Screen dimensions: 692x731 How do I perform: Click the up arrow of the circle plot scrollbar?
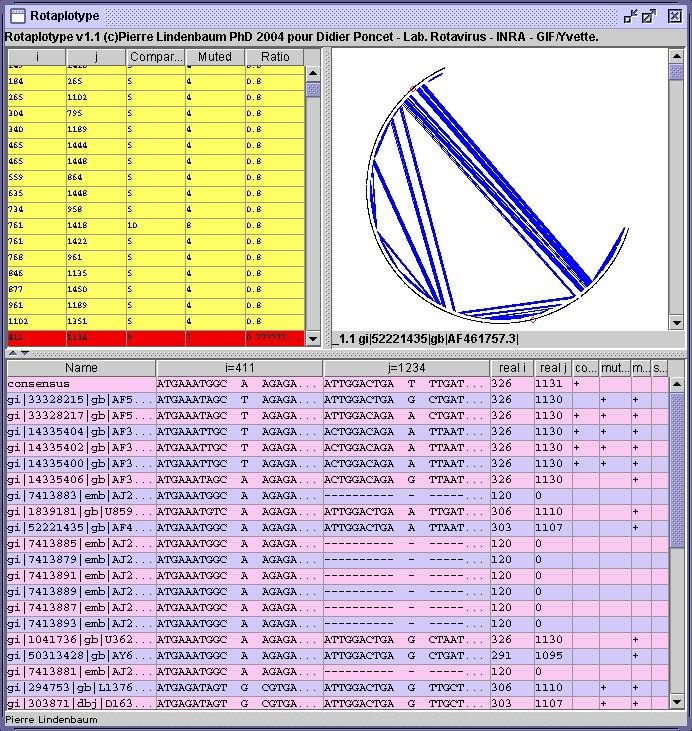pos(677,56)
